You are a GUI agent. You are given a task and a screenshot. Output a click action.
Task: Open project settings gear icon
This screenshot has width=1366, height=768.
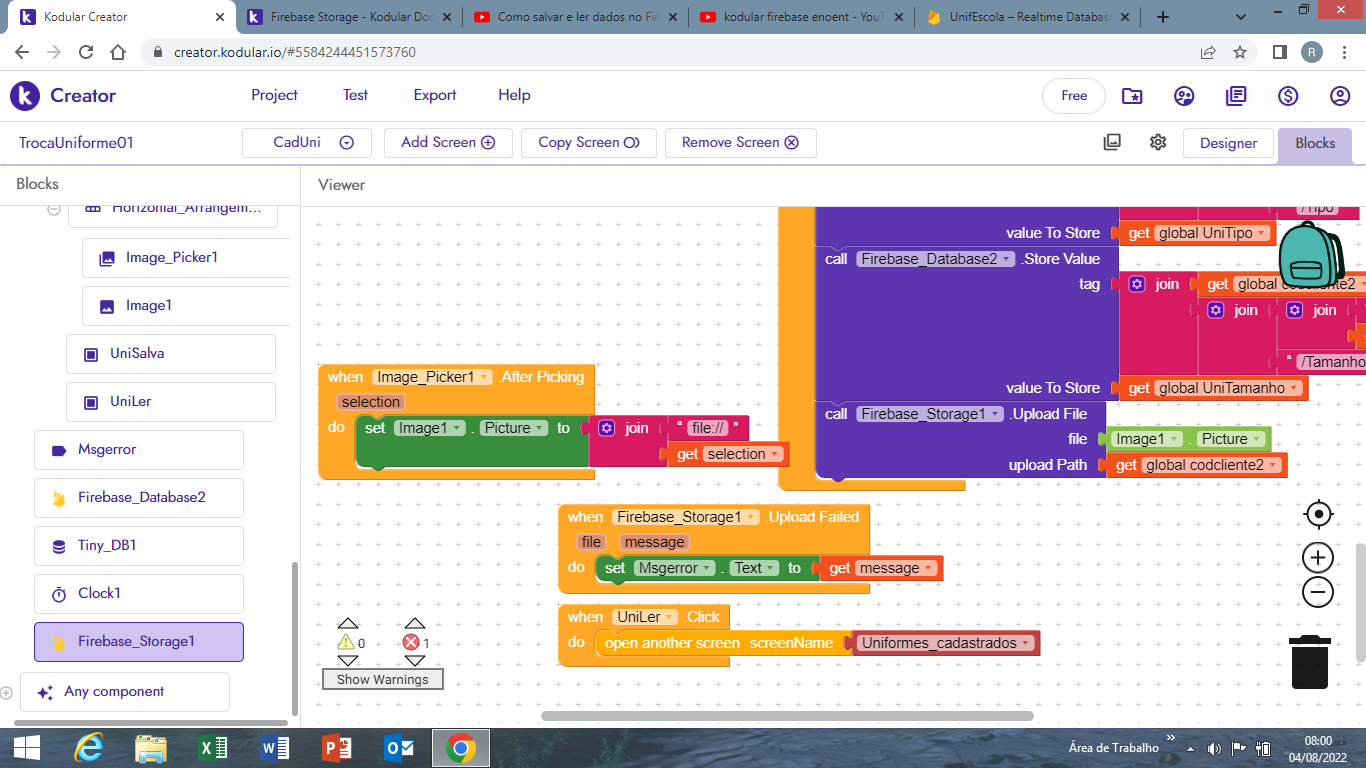pyautogui.click(x=1158, y=142)
